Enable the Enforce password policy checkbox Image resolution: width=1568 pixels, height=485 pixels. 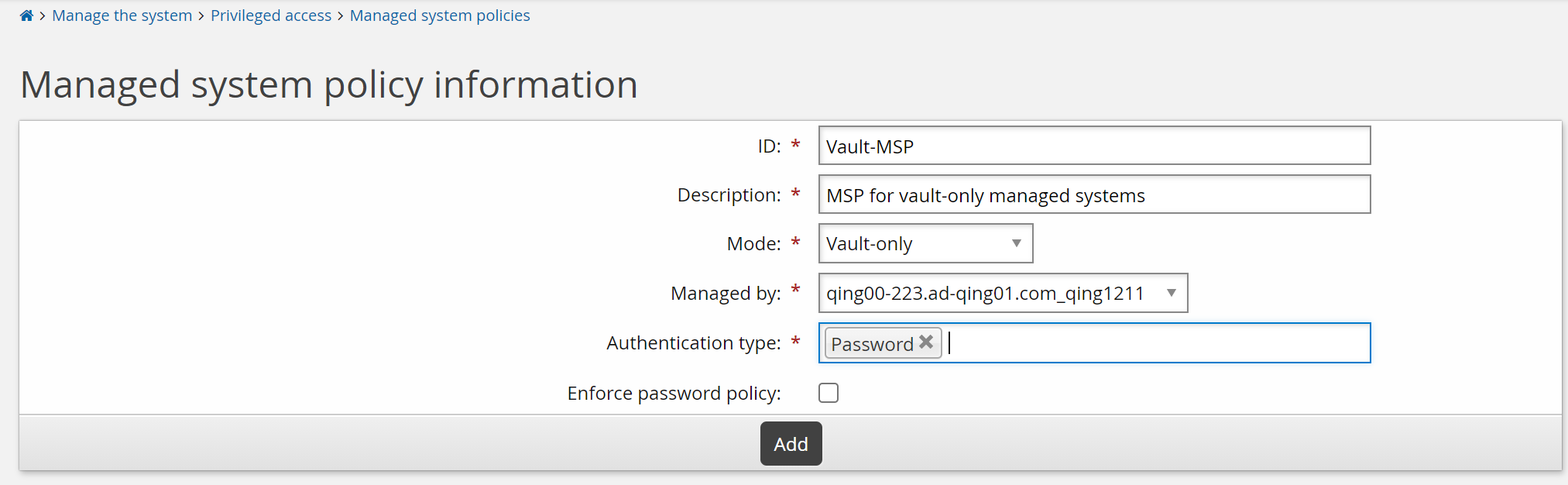(x=829, y=393)
